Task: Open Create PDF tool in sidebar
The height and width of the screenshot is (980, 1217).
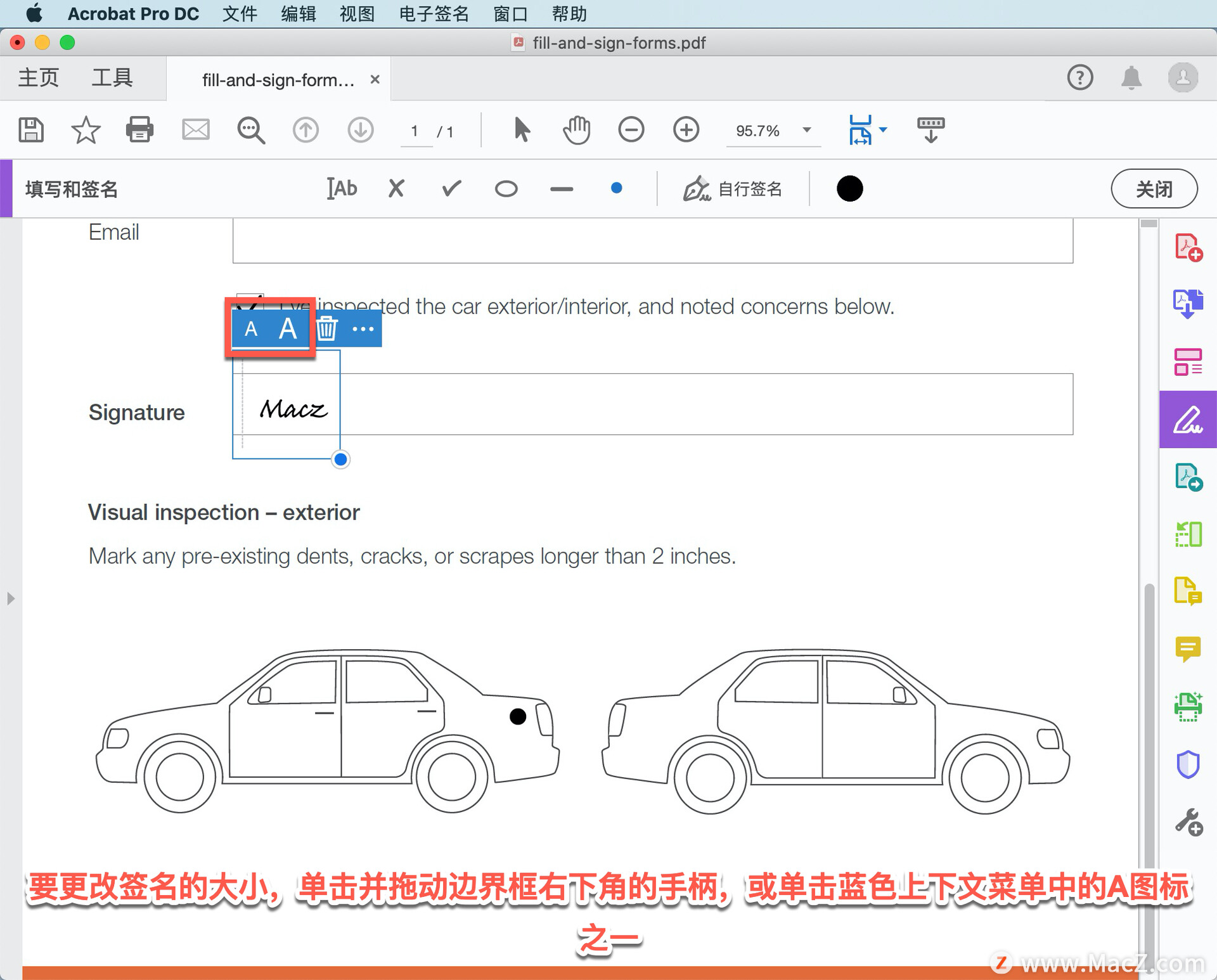Action: click(x=1188, y=247)
